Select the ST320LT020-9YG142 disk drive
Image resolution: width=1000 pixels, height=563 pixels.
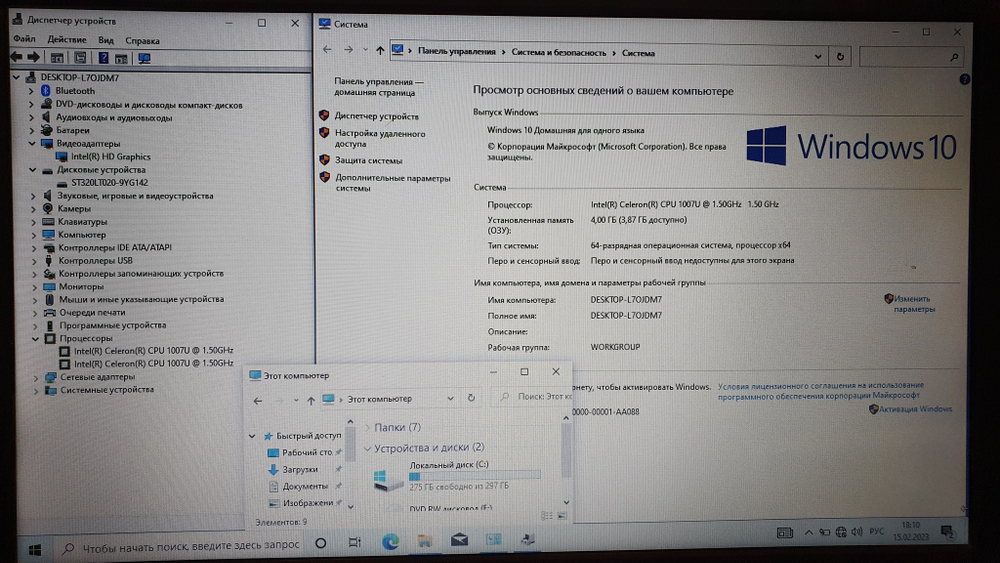click(110, 183)
